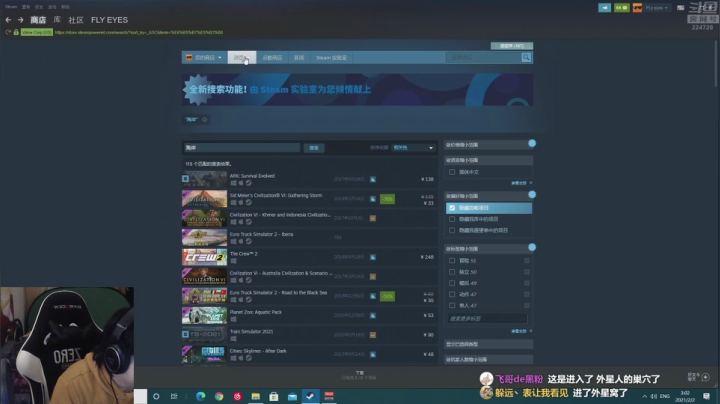
Task: Launch Microsoft Edge from the taskbar
Action: pyautogui.click(x=201, y=396)
